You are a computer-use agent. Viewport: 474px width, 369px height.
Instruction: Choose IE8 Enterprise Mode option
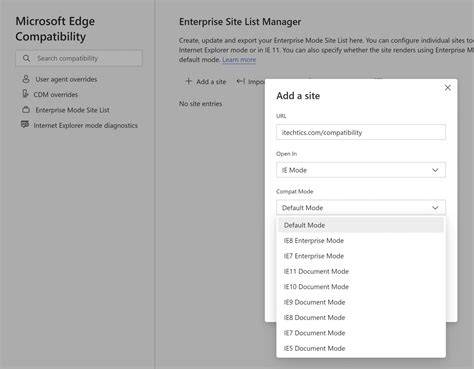361,241
